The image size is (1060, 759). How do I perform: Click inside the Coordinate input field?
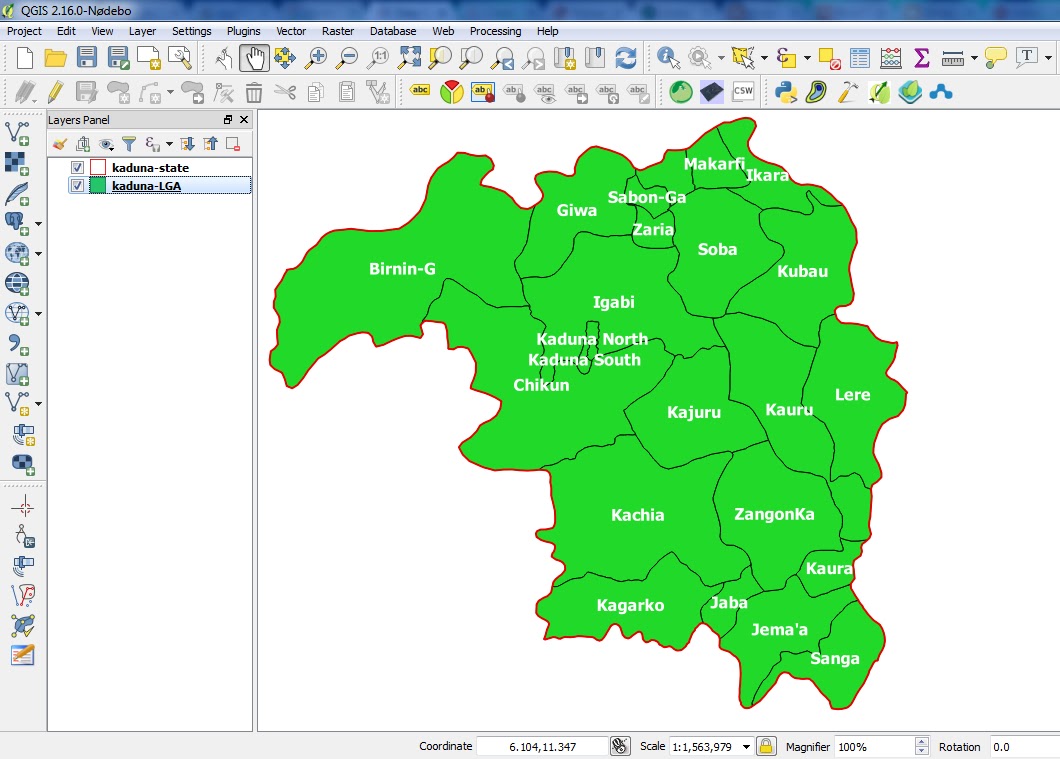tap(545, 746)
